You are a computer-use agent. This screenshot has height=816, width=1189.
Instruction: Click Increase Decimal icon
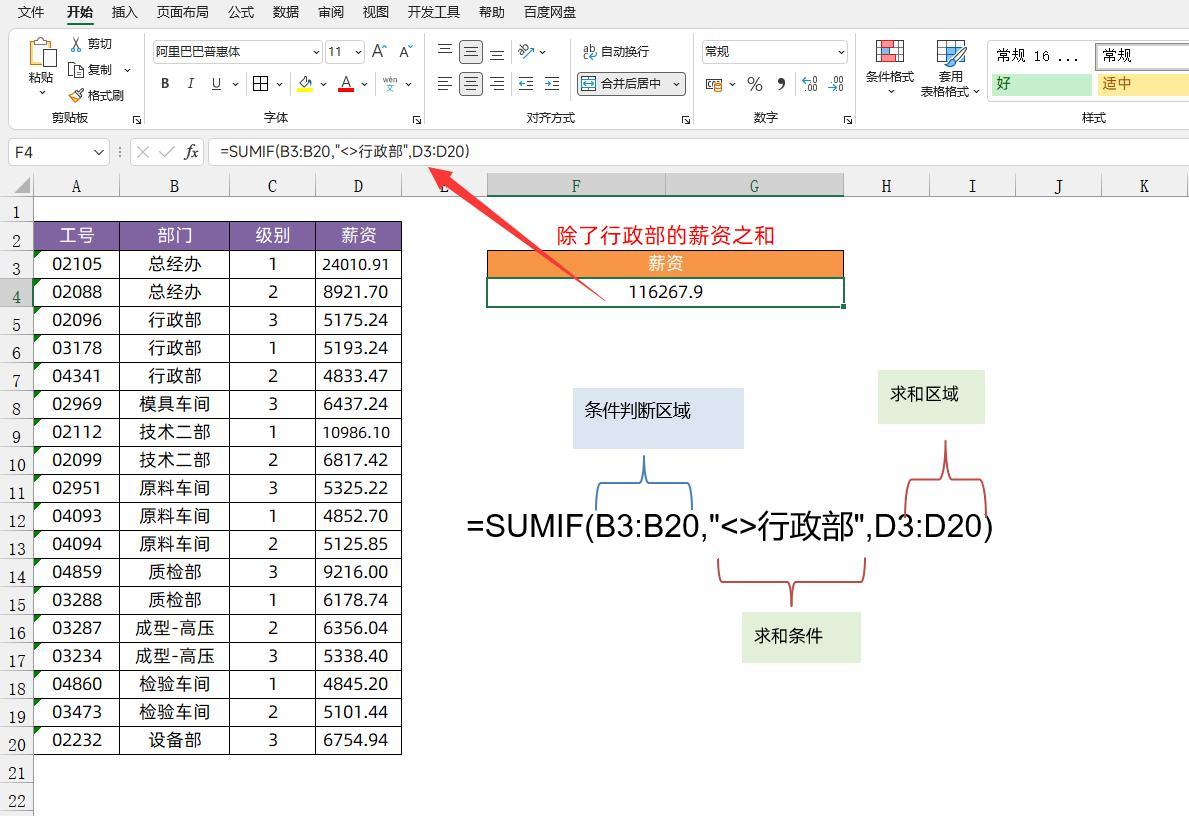tap(810, 84)
